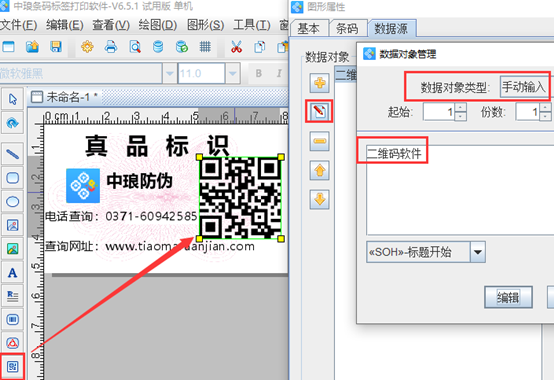Click the 查询网址 website text on the label
This screenshot has width=554, height=380.
click(x=150, y=246)
